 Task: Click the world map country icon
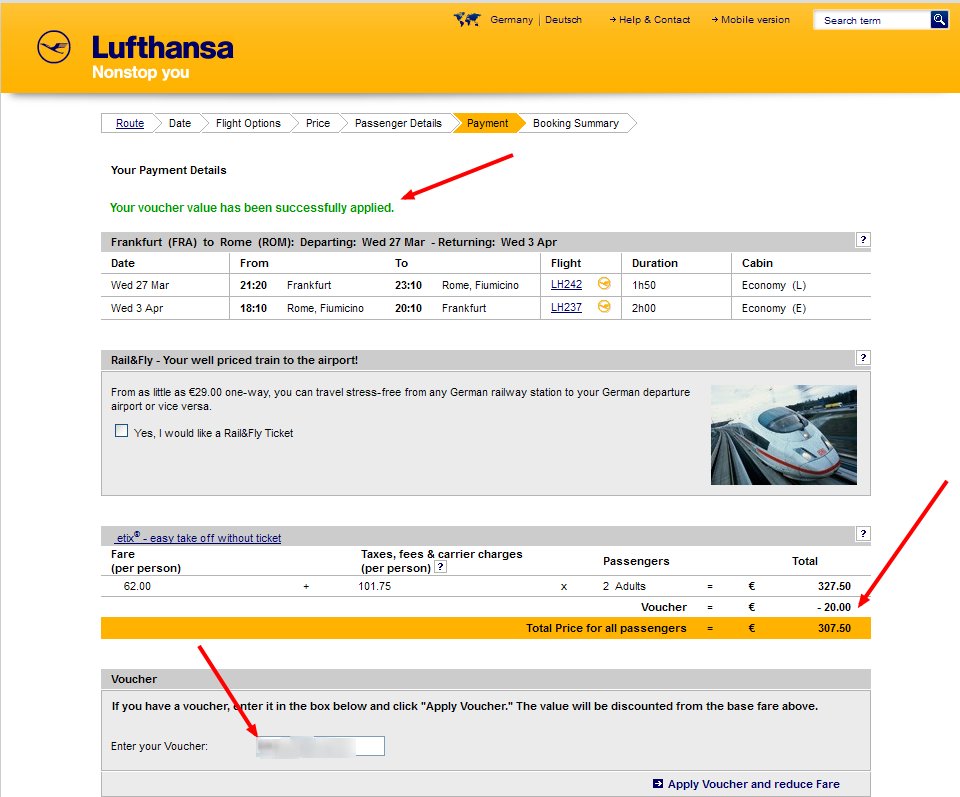coord(467,20)
